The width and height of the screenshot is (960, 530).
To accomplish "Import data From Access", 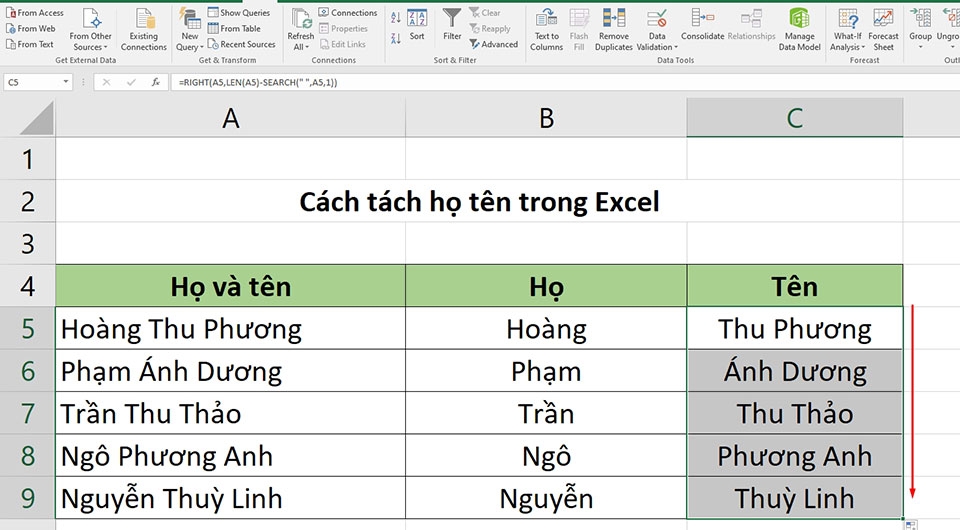I will click(x=34, y=12).
